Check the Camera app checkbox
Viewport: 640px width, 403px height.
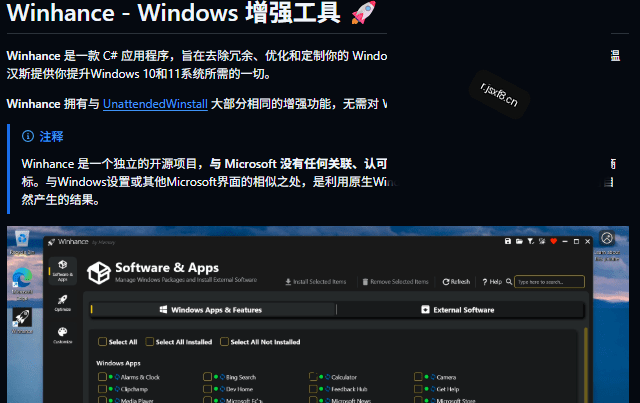tap(418, 376)
